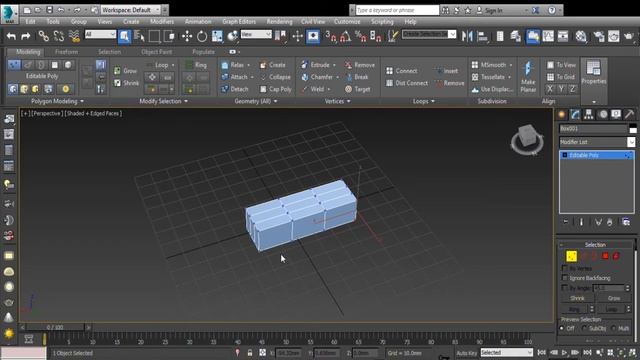
Task: Activate the Select and Link tool
Action: pyautogui.click(x=43, y=36)
